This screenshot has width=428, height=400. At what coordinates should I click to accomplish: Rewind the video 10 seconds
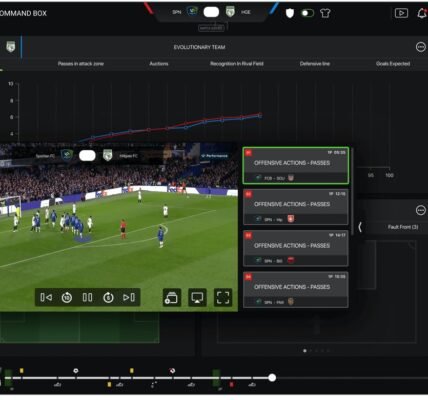click(x=67, y=297)
